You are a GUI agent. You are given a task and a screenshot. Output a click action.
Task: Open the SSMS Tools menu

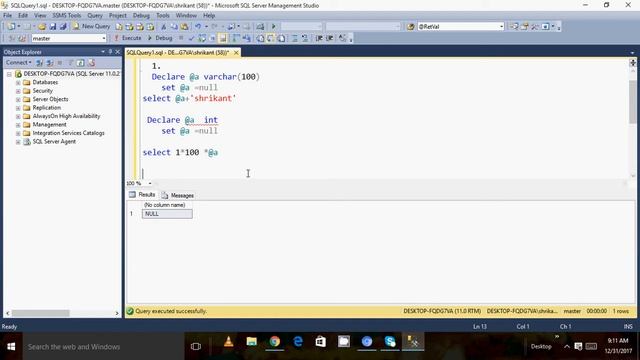67,16
